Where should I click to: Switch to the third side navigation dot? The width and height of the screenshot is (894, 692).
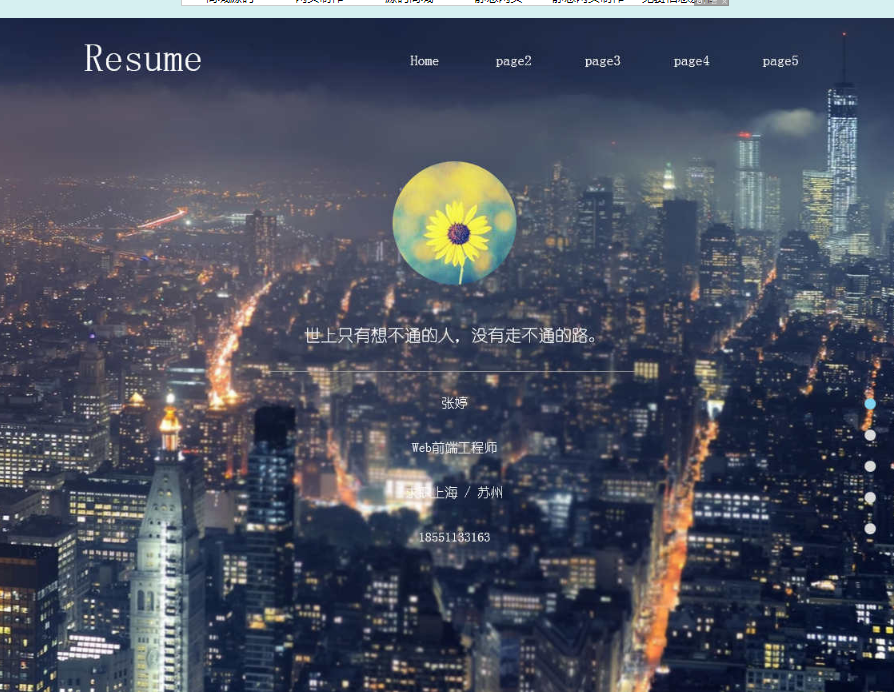click(870, 466)
